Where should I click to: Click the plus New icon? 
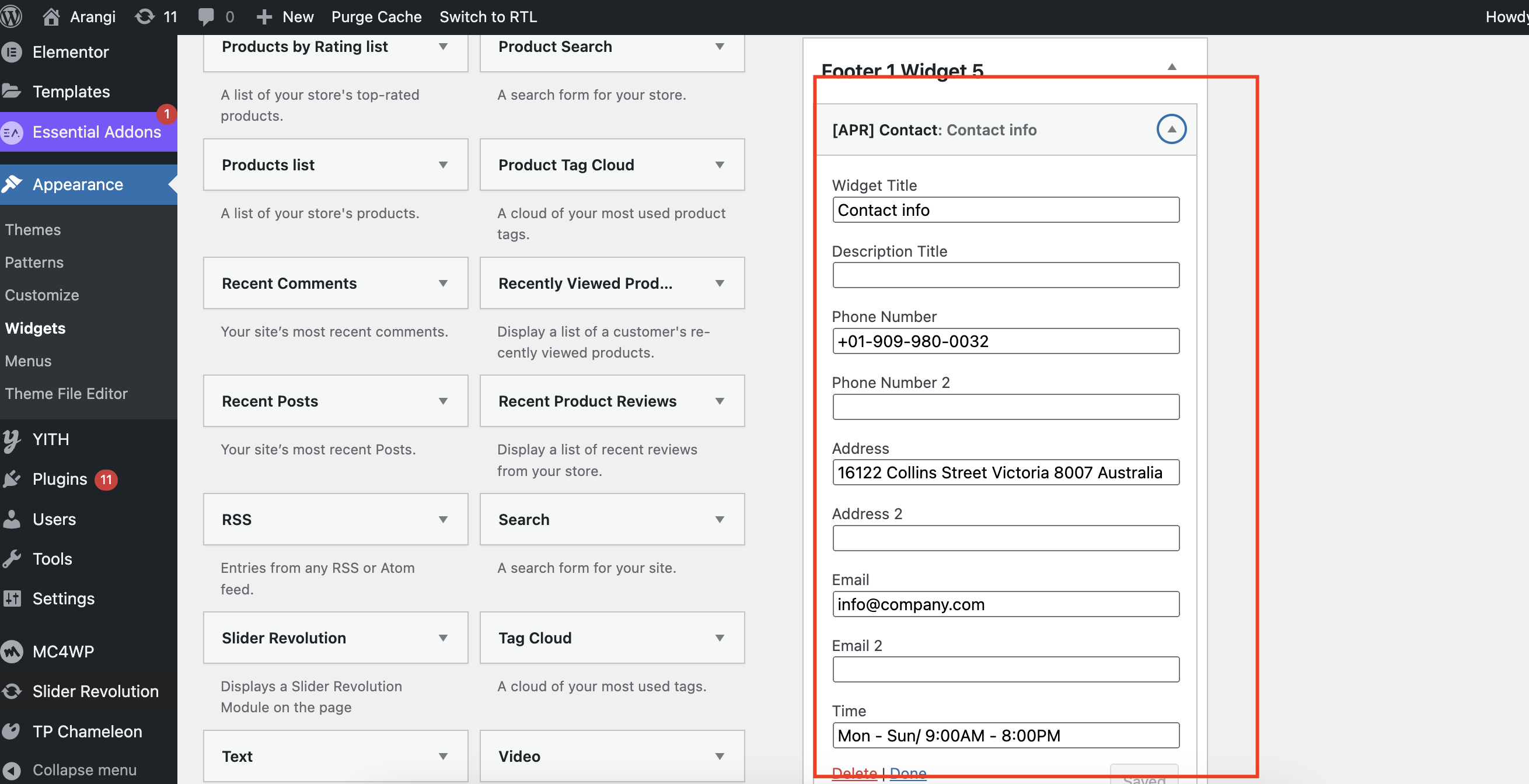pyautogui.click(x=264, y=16)
